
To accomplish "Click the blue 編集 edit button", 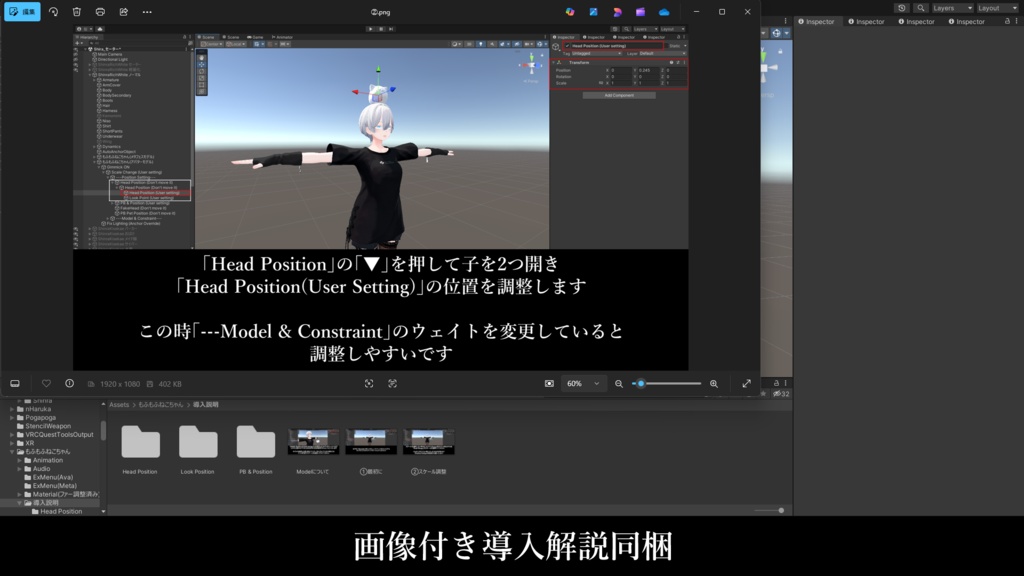I will [22, 12].
